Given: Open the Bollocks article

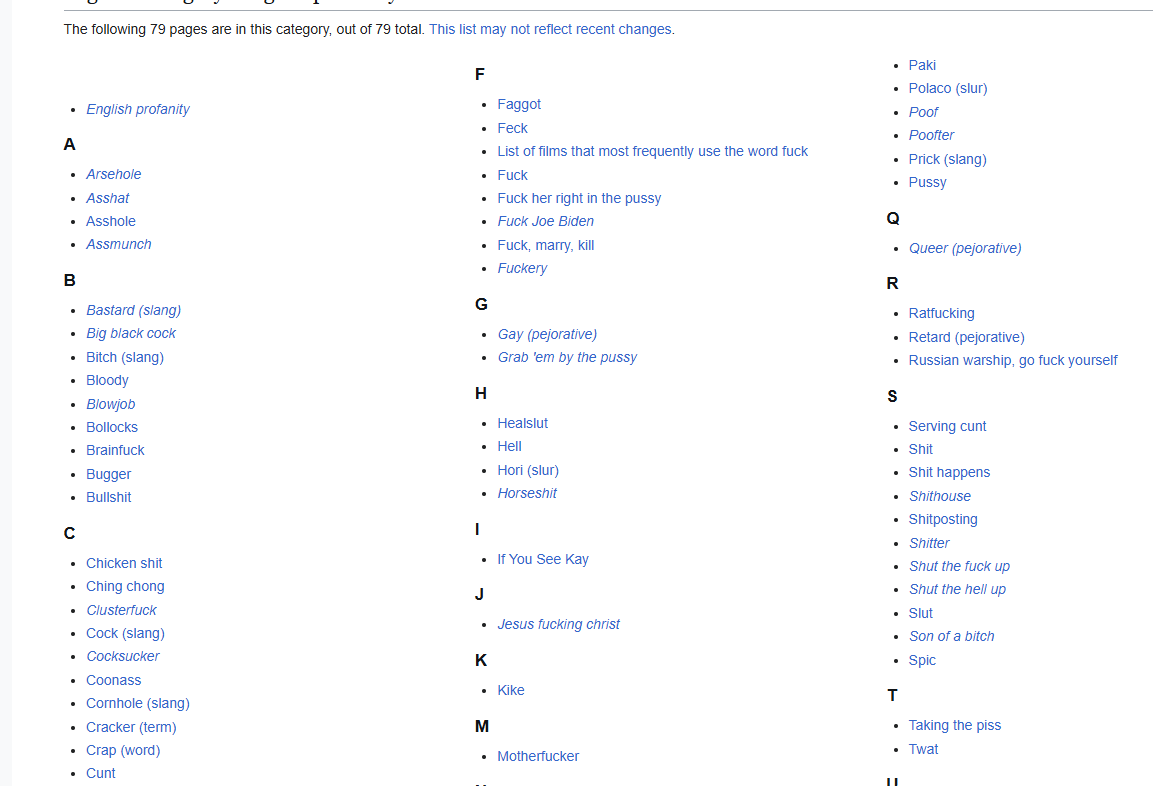Looking at the screenshot, I should coord(112,427).
